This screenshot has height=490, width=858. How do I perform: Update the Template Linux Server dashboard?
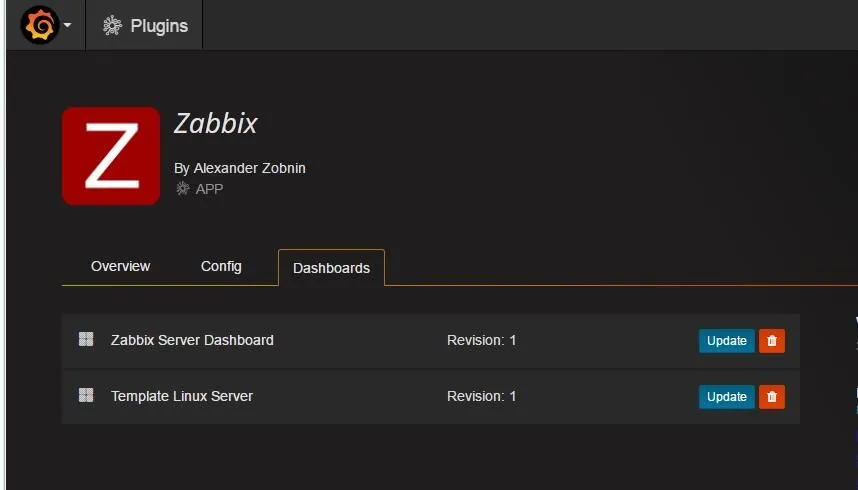pyautogui.click(x=726, y=397)
